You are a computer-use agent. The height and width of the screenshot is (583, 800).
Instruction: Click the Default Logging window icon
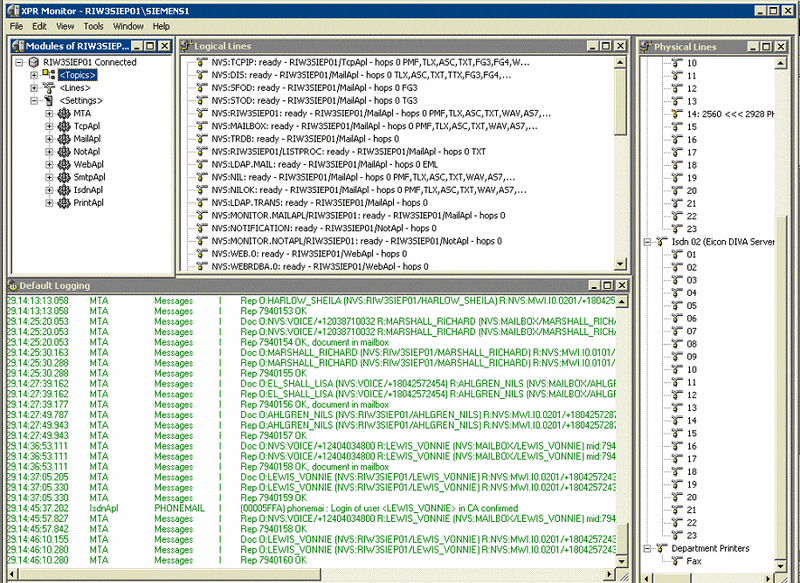coord(13,286)
